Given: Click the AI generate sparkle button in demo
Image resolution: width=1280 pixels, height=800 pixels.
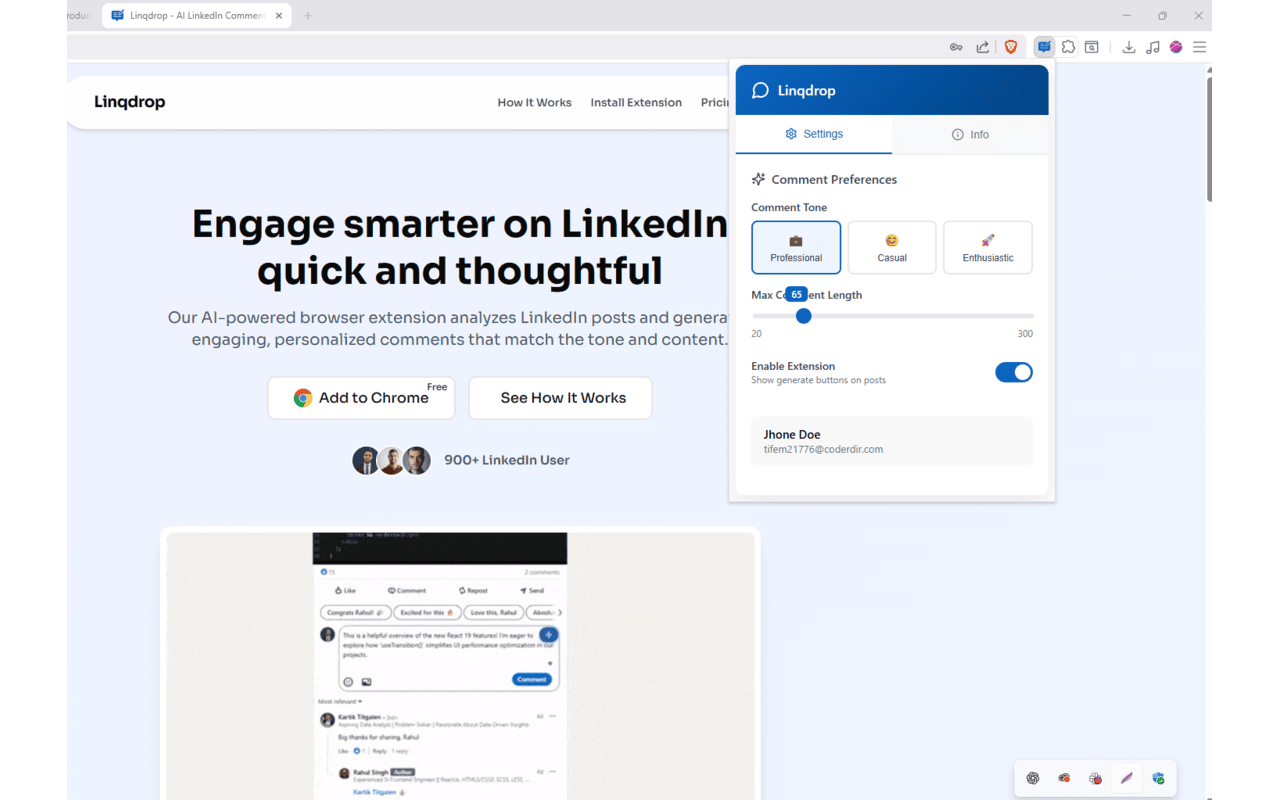Looking at the screenshot, I should [x=549, y=635].
